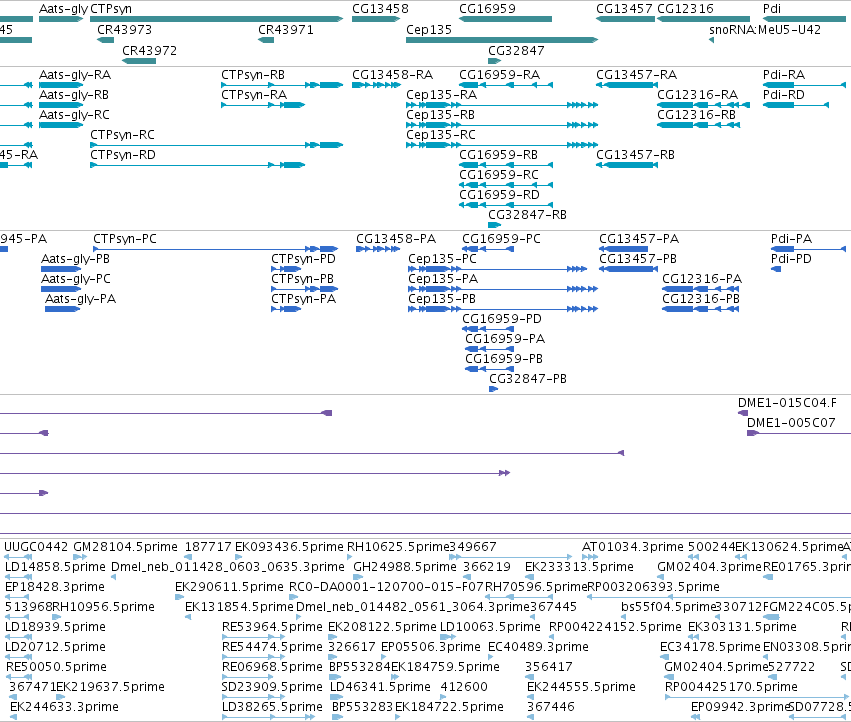The width and height of the screenshot is (851, 722).
Task: Select the CG16959 gene label
Action: (x=487, y=9)
